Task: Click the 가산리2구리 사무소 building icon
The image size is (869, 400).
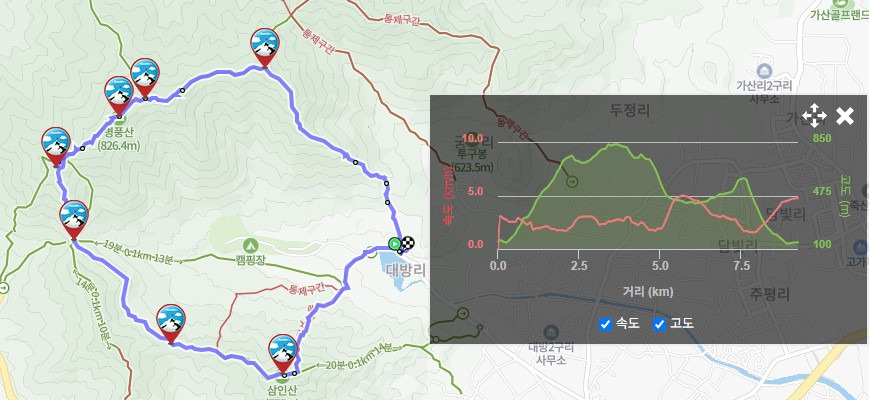Action: point(764,71)
